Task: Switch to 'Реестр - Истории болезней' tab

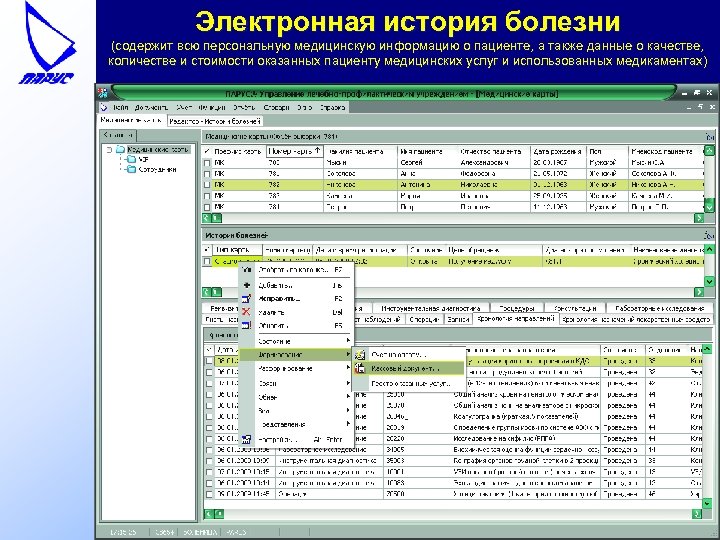Action: [215, 121]
